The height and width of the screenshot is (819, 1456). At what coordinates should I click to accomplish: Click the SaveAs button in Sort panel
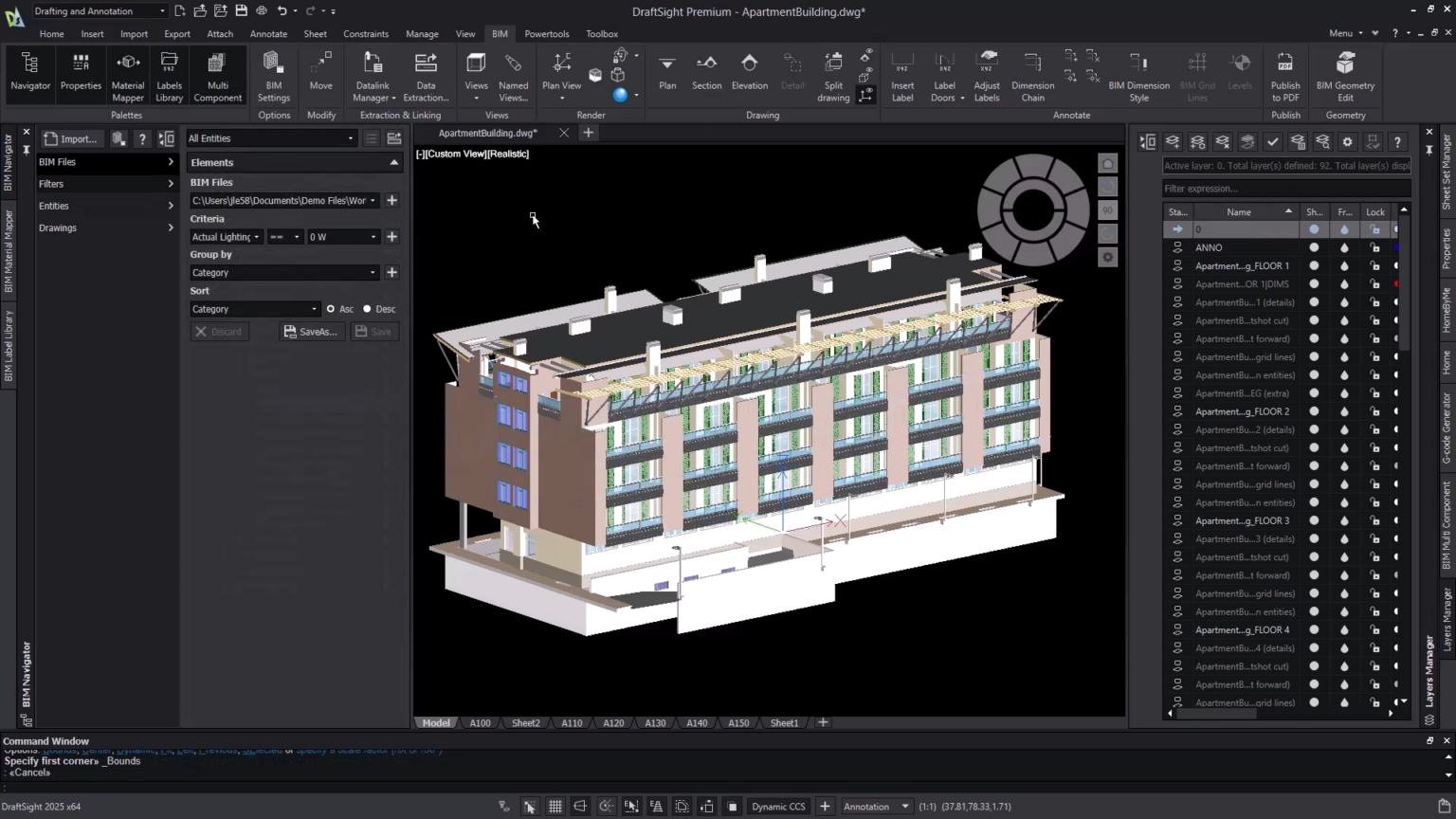[x=312, y=331]
